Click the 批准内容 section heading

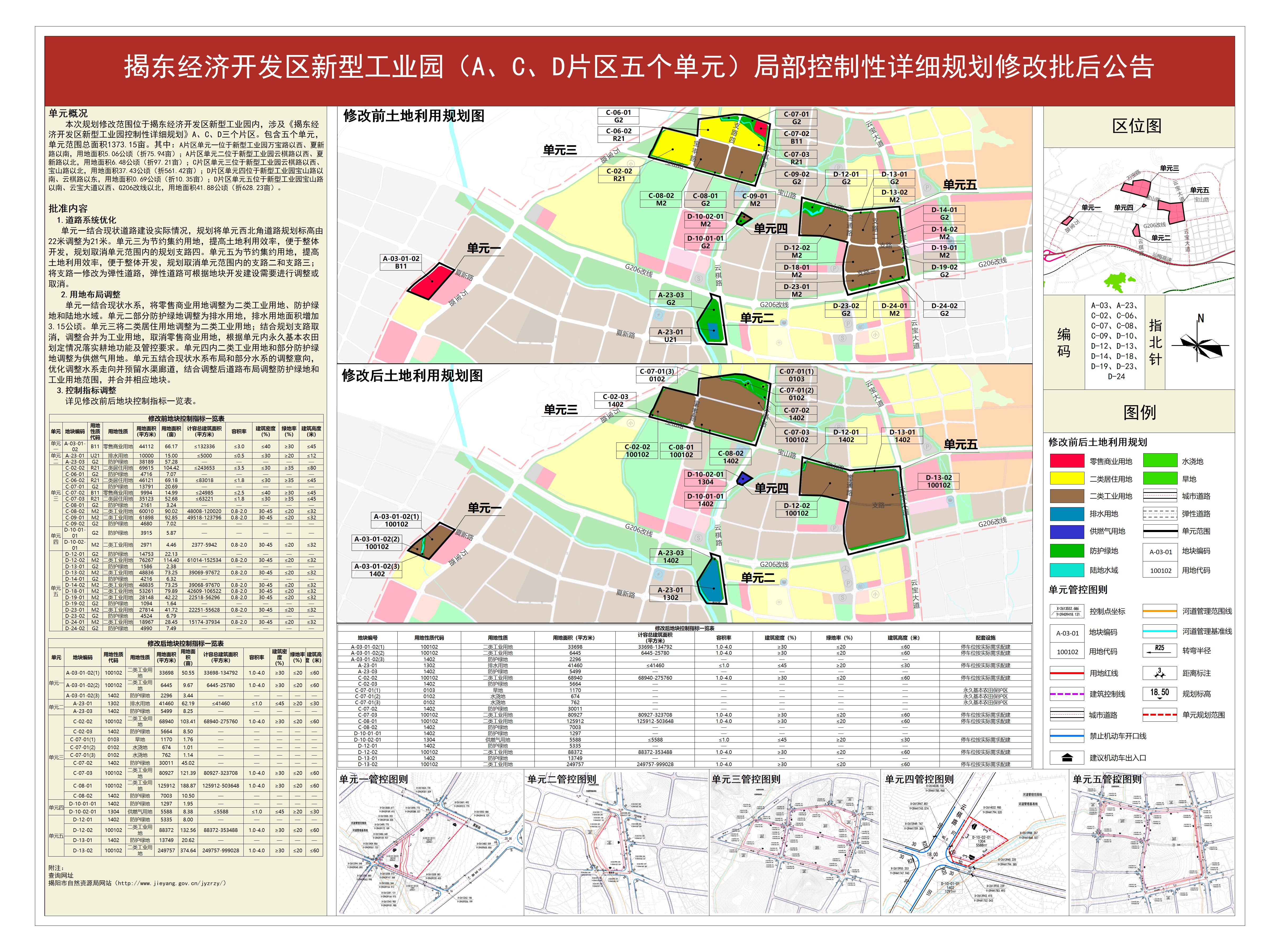click(x=68, y=208)
